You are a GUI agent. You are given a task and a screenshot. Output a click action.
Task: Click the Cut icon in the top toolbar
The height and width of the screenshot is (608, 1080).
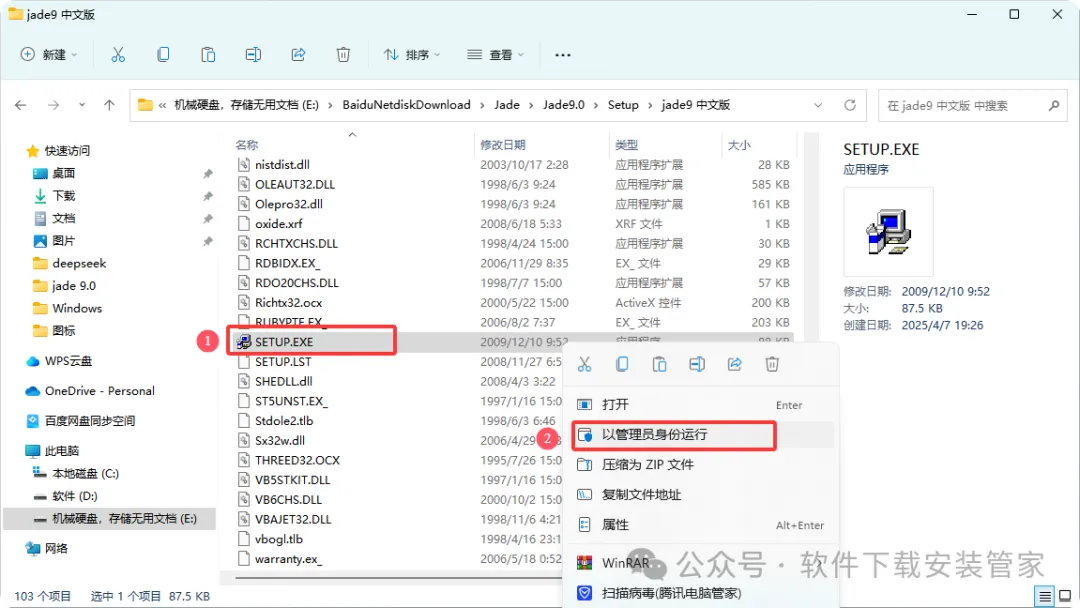[x=118, y=54]
